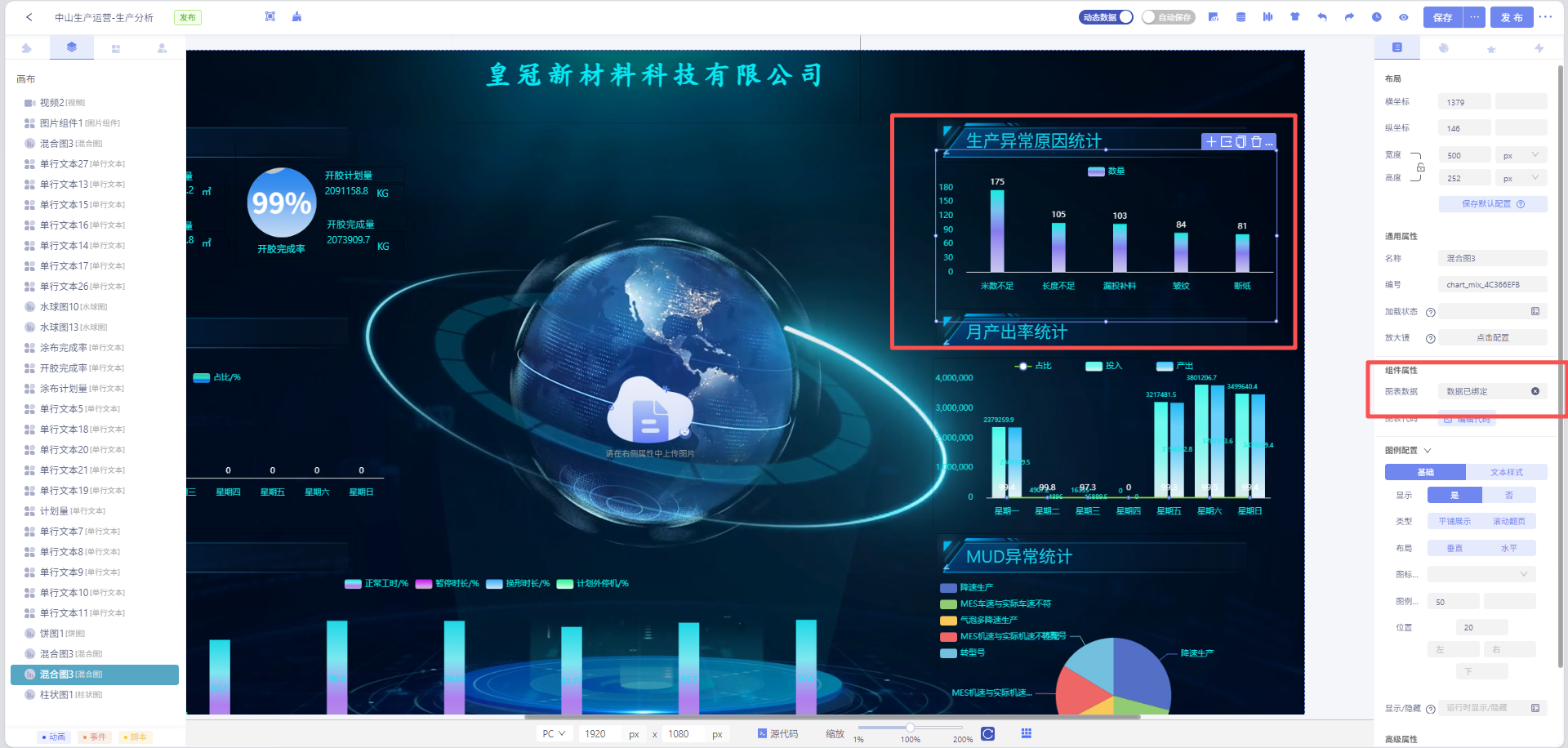Image resolution: width=1568 pixels, height=748 pixels.
Task: Click the 点击配置 magnifier button
Action: pyautogui.click(x=1493, y=337)
